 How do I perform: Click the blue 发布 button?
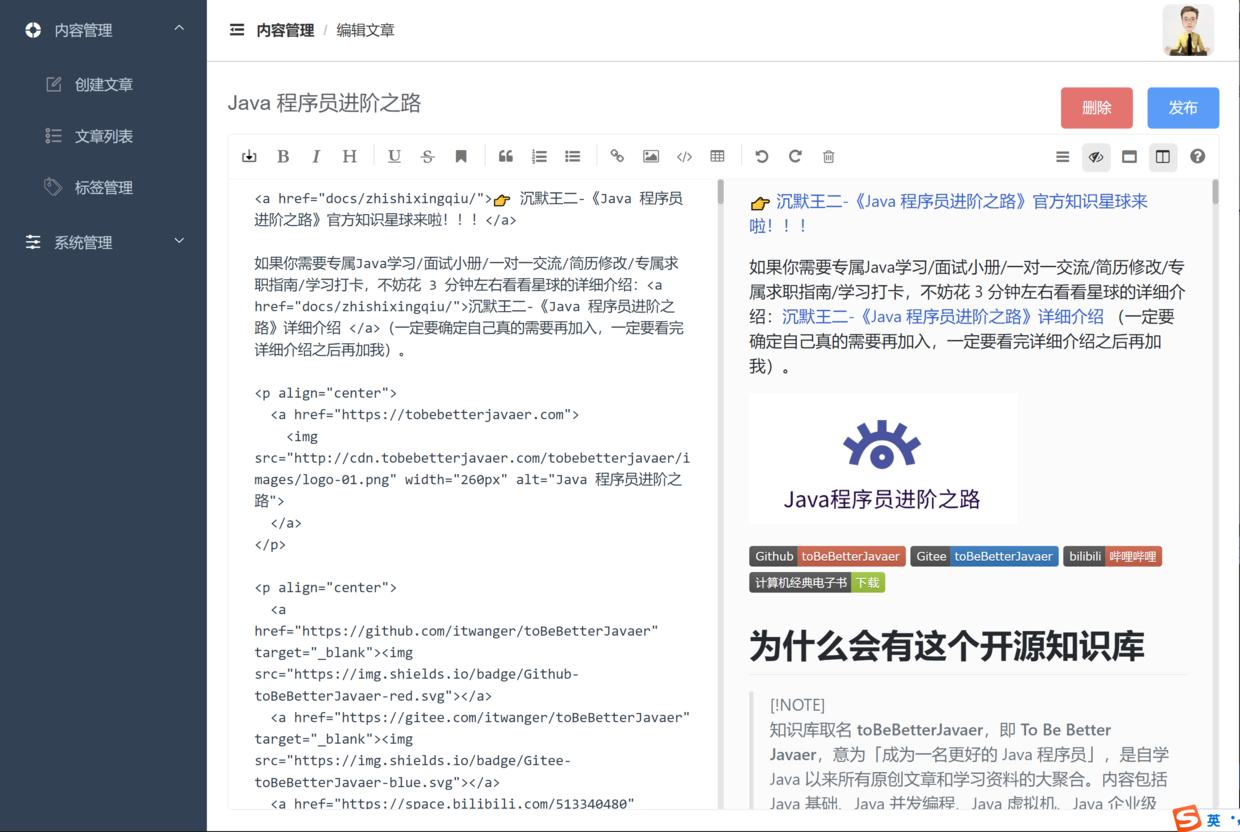pyautogui.click(x=1182, y=108)
